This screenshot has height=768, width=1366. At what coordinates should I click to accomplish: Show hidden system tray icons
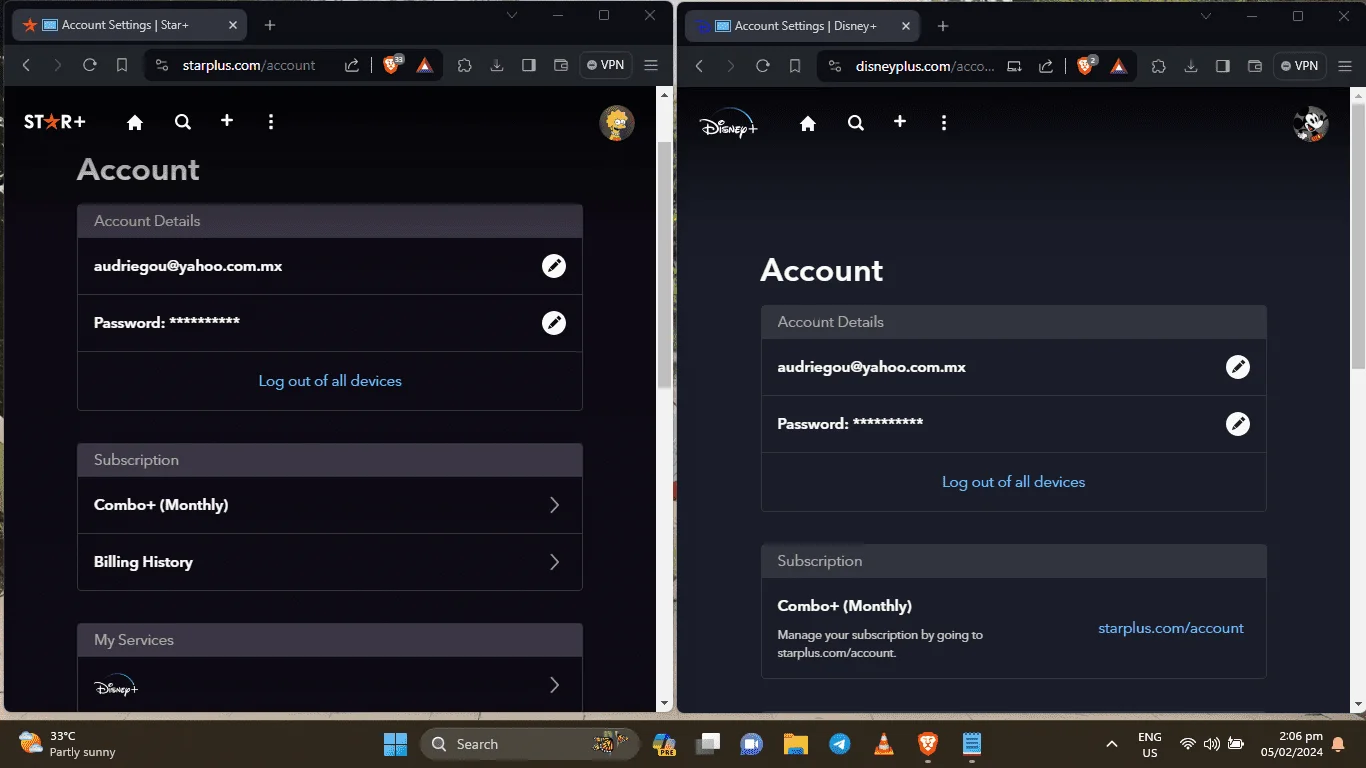[x=1111, y=744]
